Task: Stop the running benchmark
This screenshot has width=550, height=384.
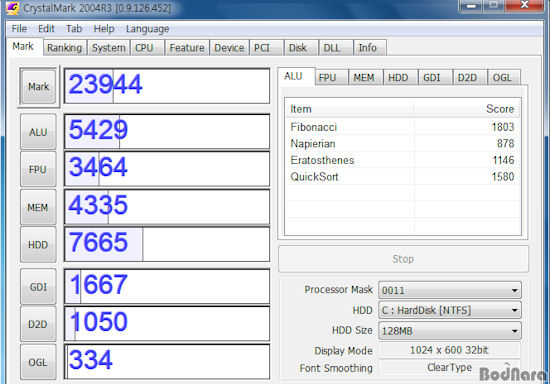Action: point(403,259)
